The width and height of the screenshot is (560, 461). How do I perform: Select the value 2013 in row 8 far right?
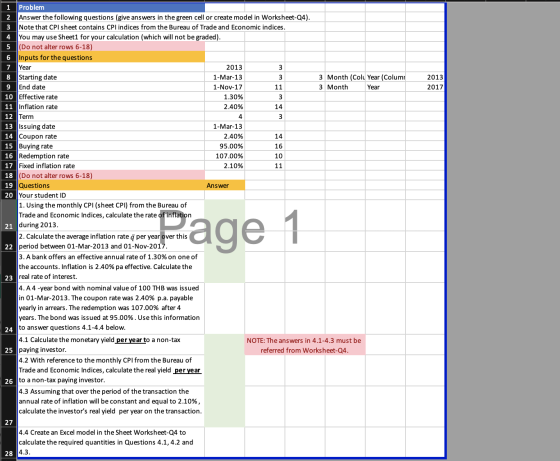point(425,77)
